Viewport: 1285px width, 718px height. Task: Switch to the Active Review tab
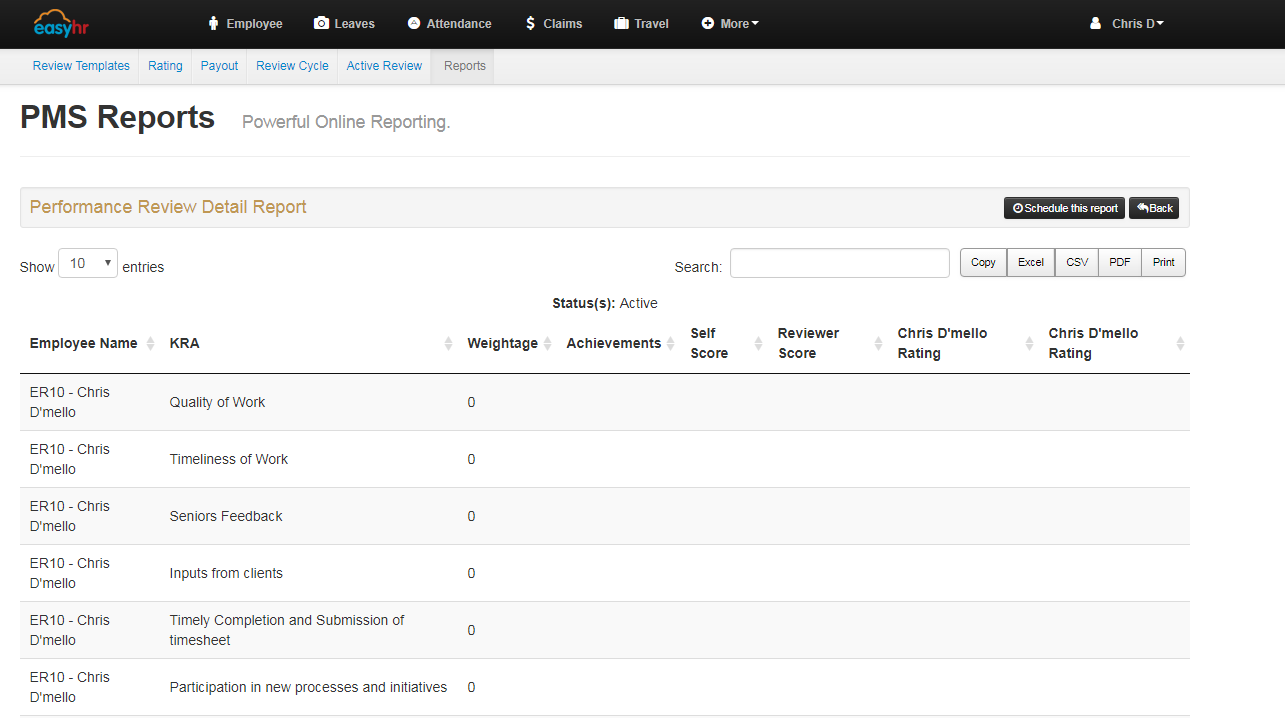point(384,66)
